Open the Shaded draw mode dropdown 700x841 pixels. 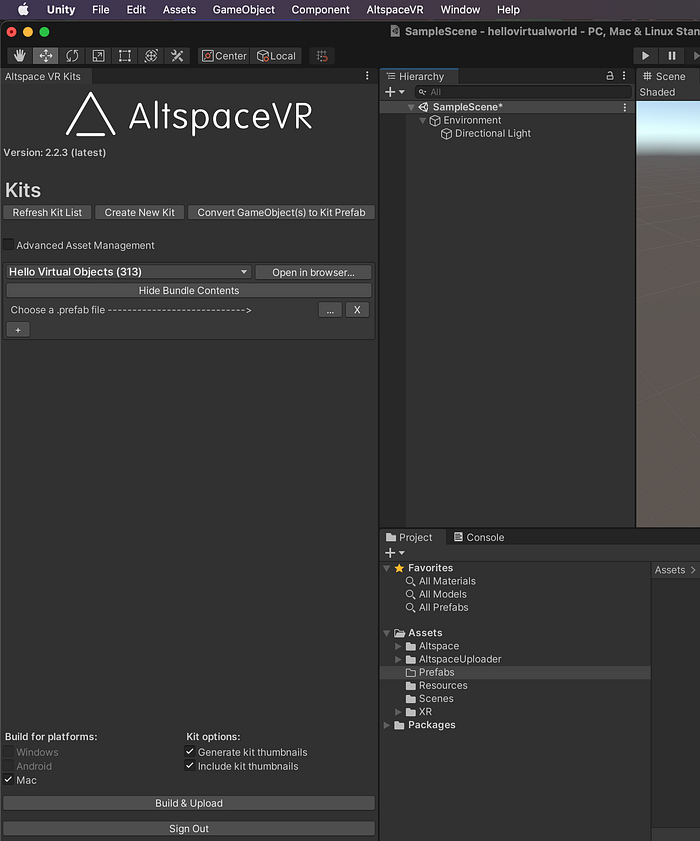point(658,92)
